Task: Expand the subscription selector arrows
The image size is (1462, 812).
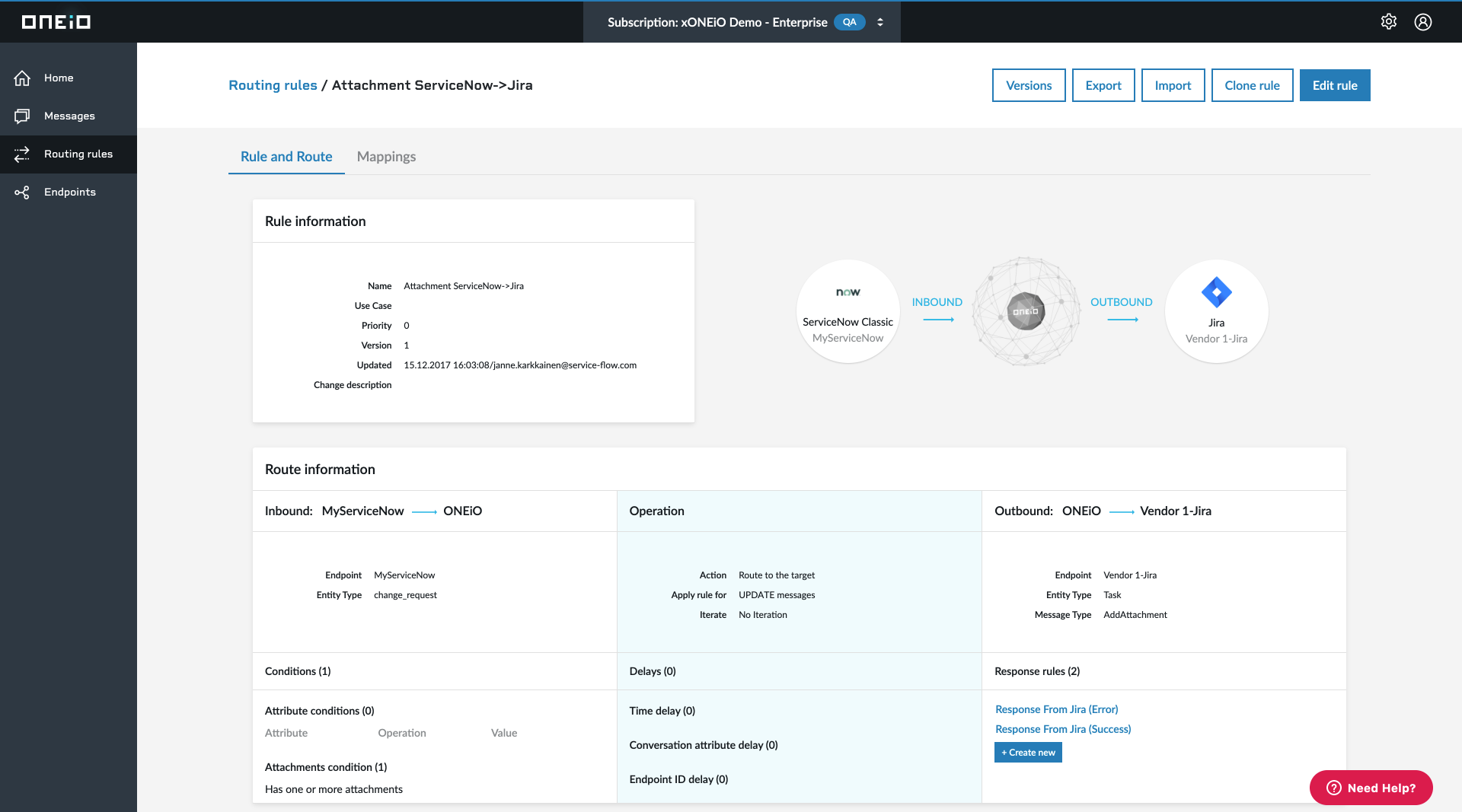Action: point(880,22)
